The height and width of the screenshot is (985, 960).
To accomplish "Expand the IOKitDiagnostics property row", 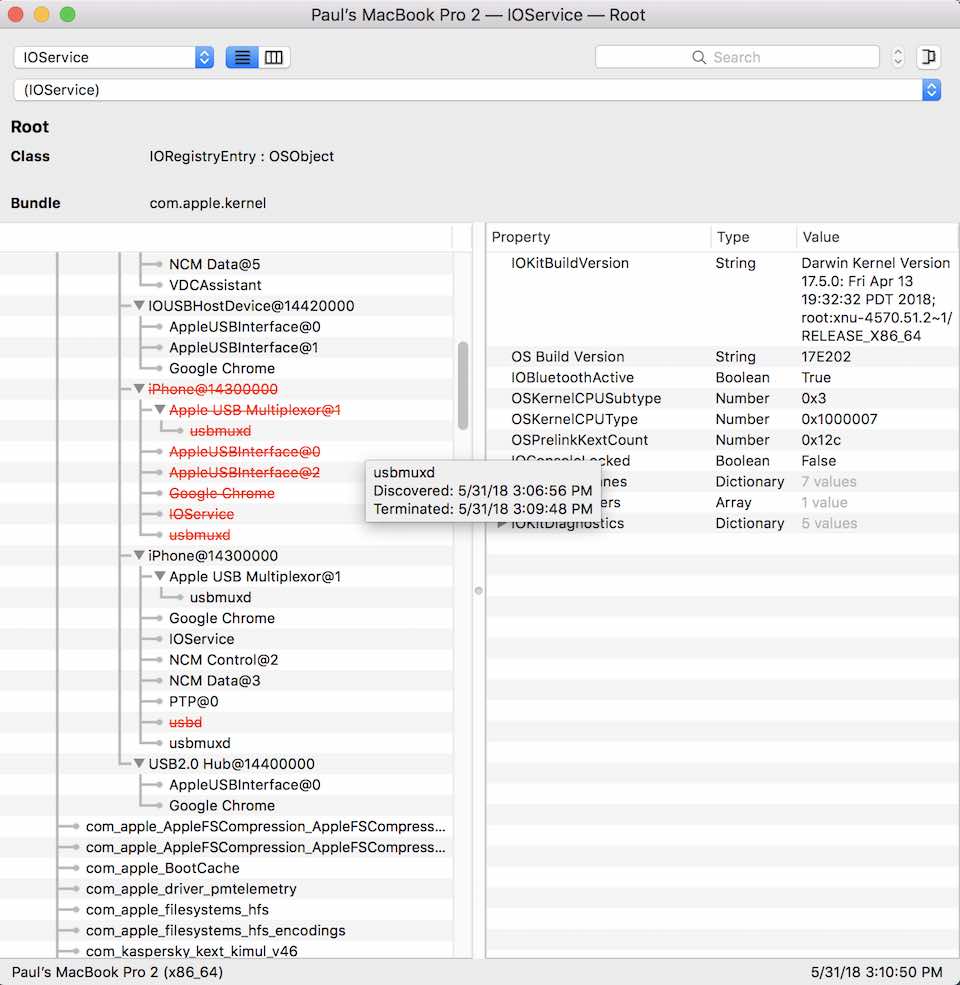I will click(x=501, y=523).
